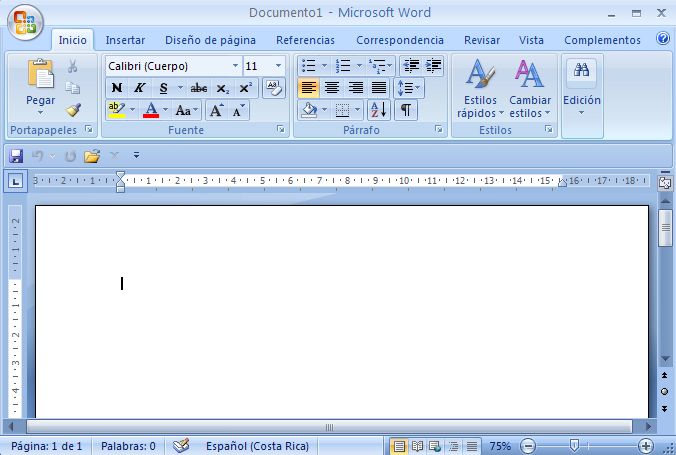This screenshot has height=455, width=676.
Task: Click Cambiar estilos button
Action: pos(530,88)
